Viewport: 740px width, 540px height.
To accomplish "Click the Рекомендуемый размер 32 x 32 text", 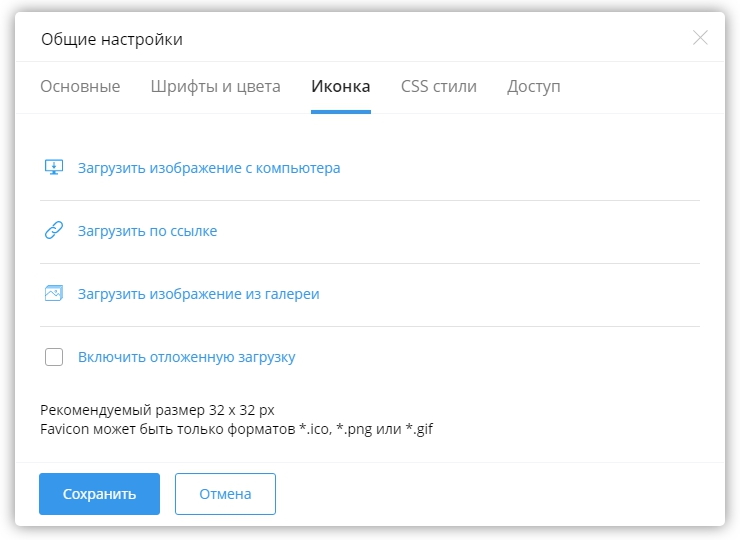I will point(157,411).
